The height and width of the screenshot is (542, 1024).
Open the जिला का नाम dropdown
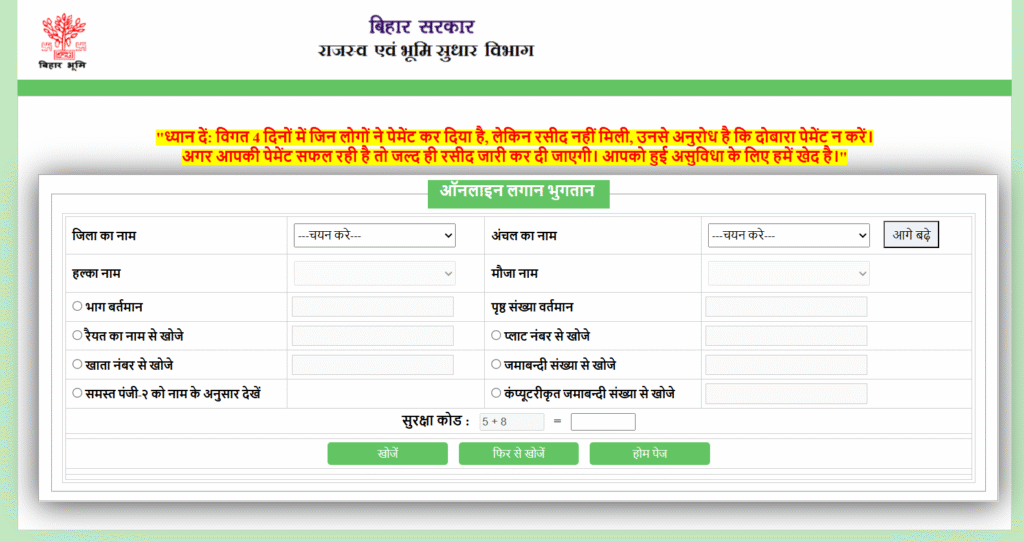click(x=374, y=236)
